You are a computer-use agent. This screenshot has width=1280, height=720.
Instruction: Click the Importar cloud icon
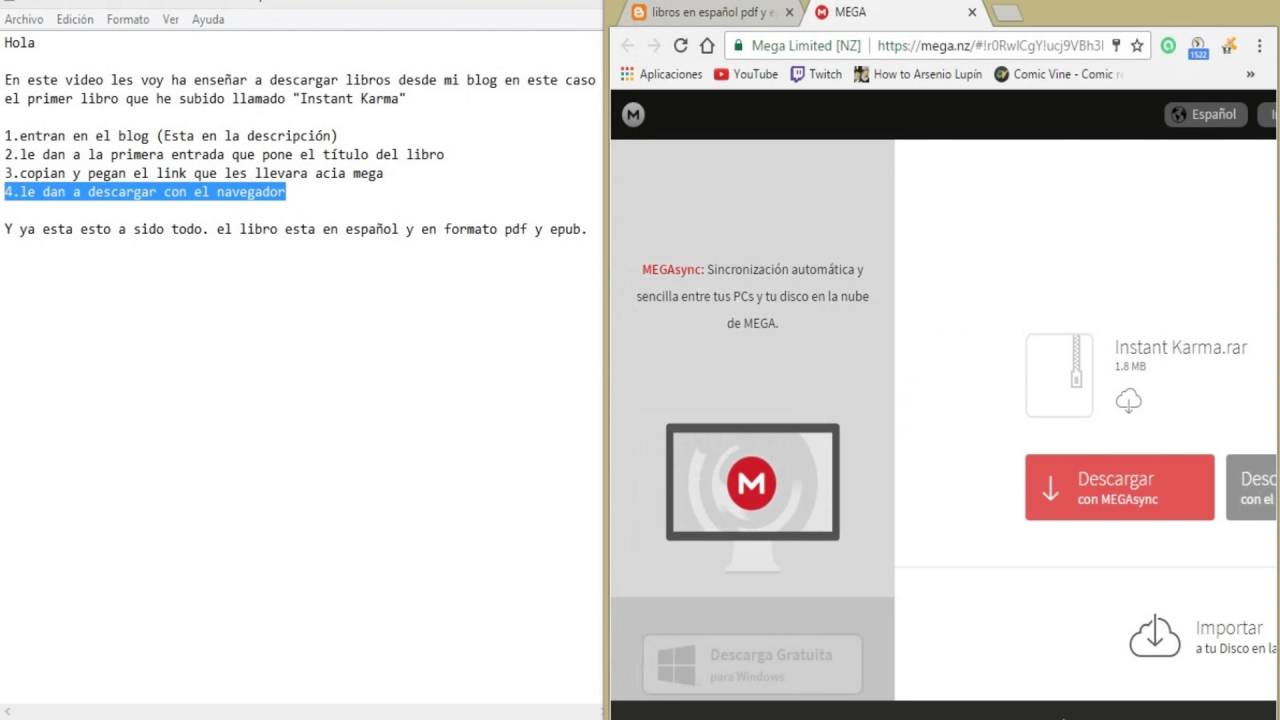click(1155, 636)
